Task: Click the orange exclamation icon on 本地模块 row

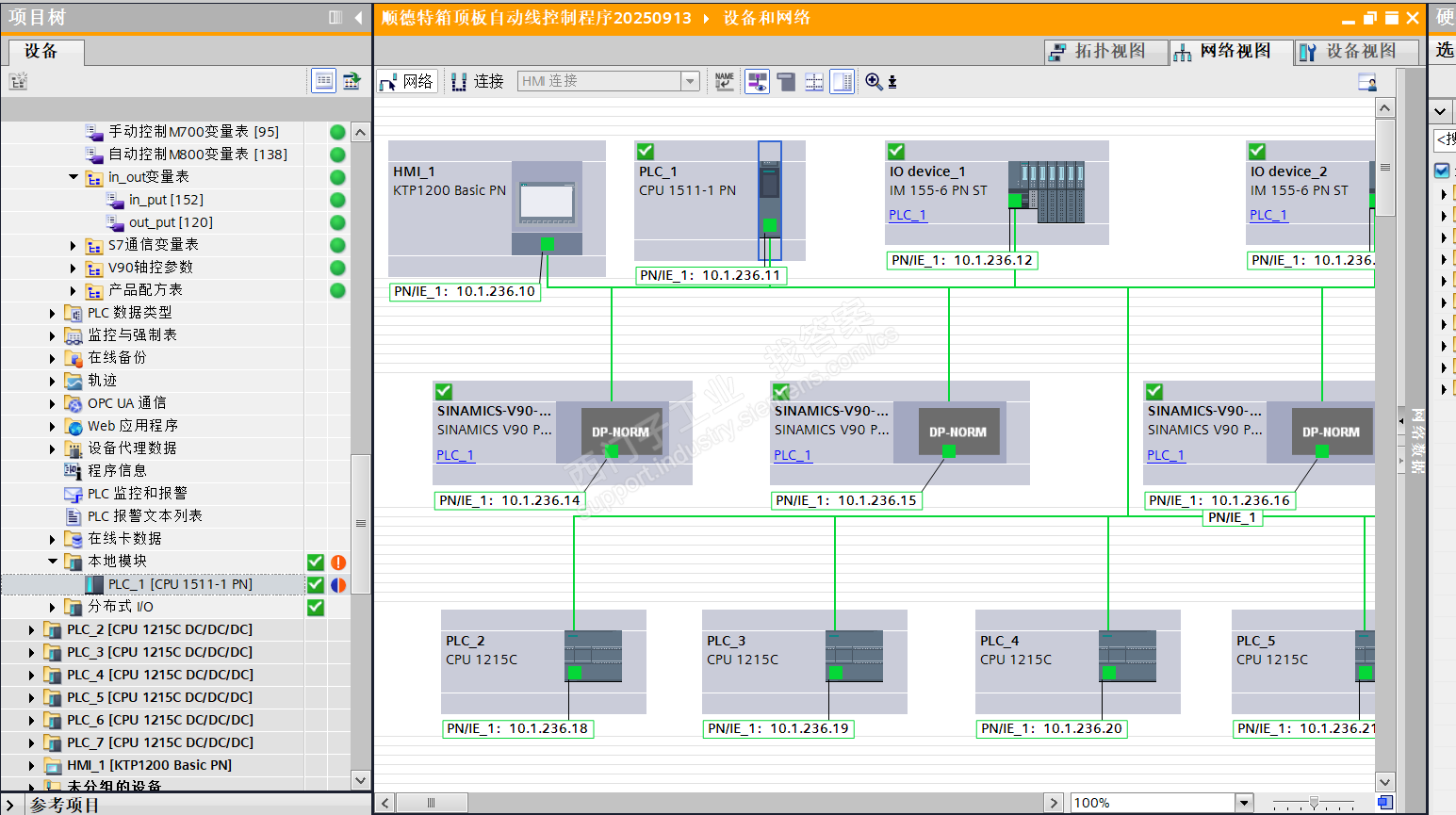Action: point(338,562)
